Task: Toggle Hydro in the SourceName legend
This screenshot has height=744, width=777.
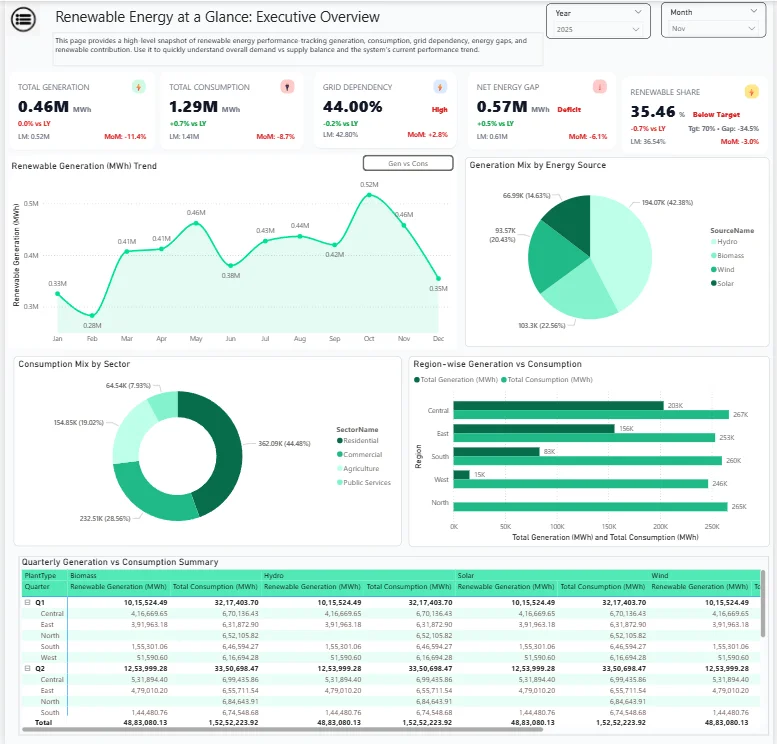Action: pos(727,241)
